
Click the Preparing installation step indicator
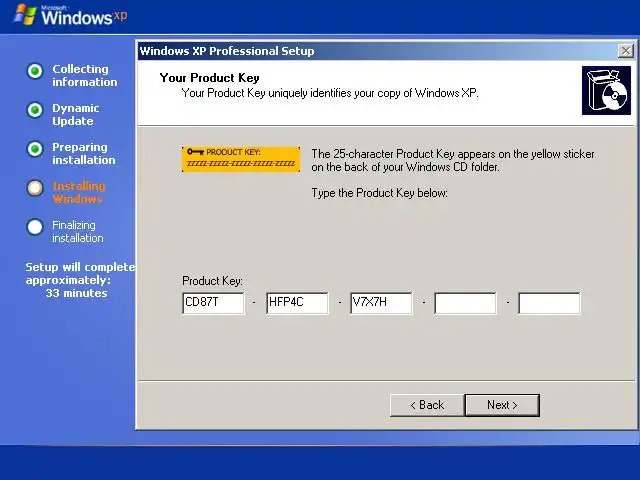tap(35, 149)
